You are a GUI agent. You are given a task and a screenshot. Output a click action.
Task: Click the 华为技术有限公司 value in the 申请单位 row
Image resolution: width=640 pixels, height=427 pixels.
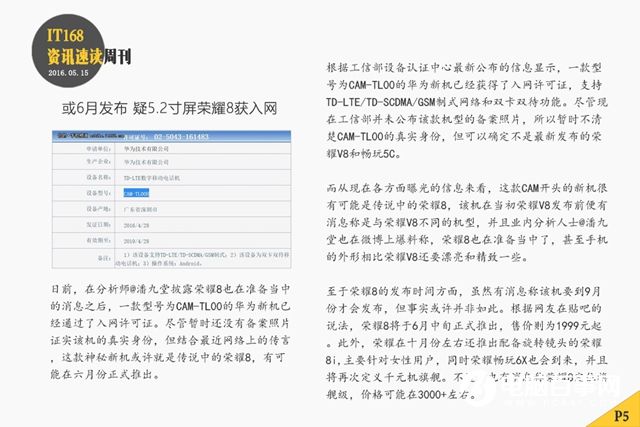(x=147, y=149)
